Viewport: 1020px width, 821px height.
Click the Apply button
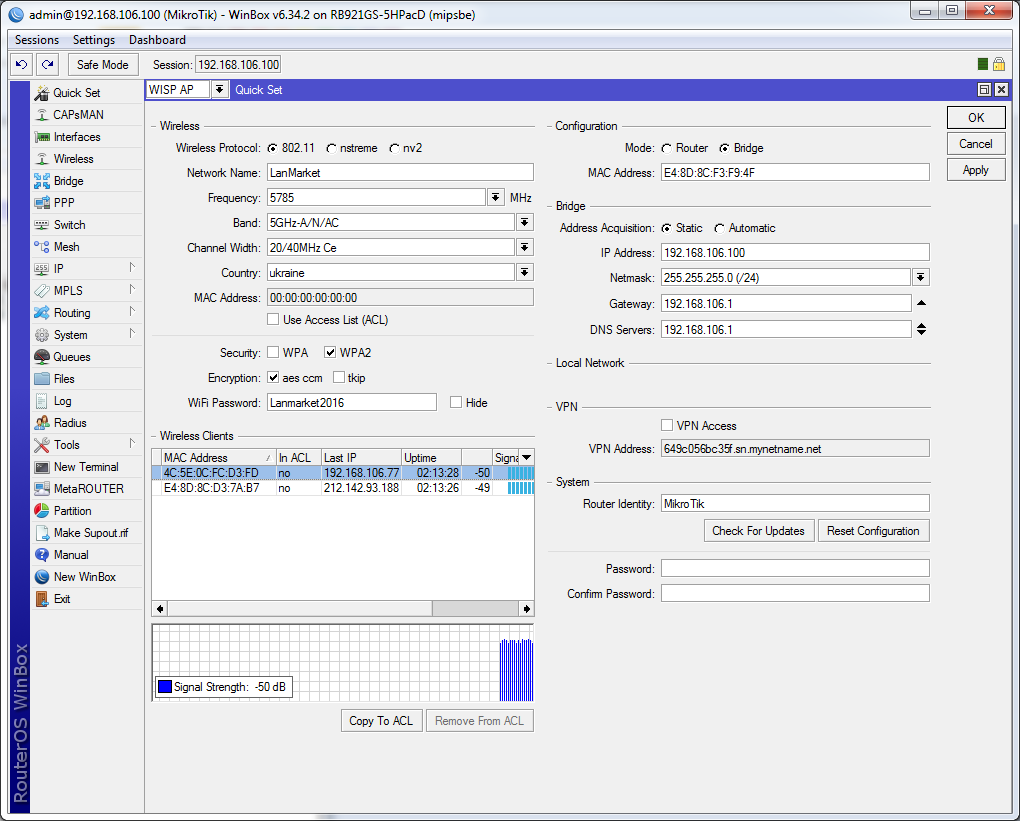point(975,170)
